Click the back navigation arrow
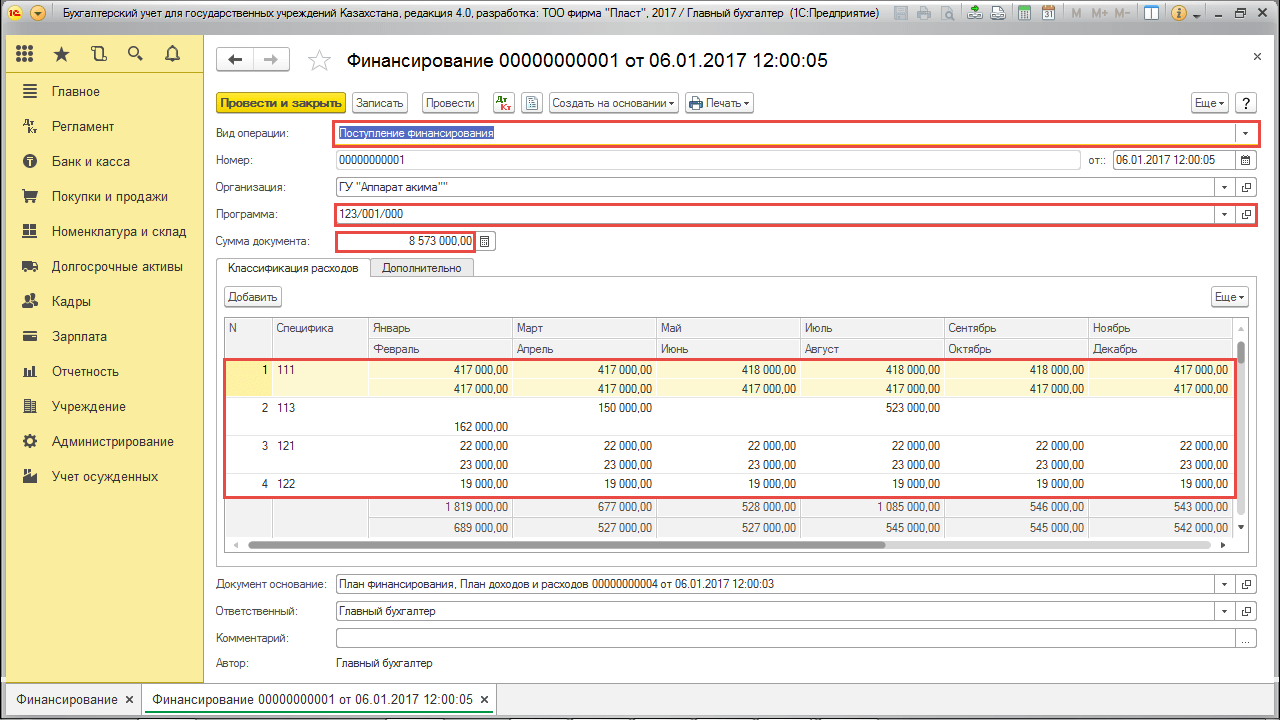Viewport: 1280px width, 720px height. click(235, 60)
